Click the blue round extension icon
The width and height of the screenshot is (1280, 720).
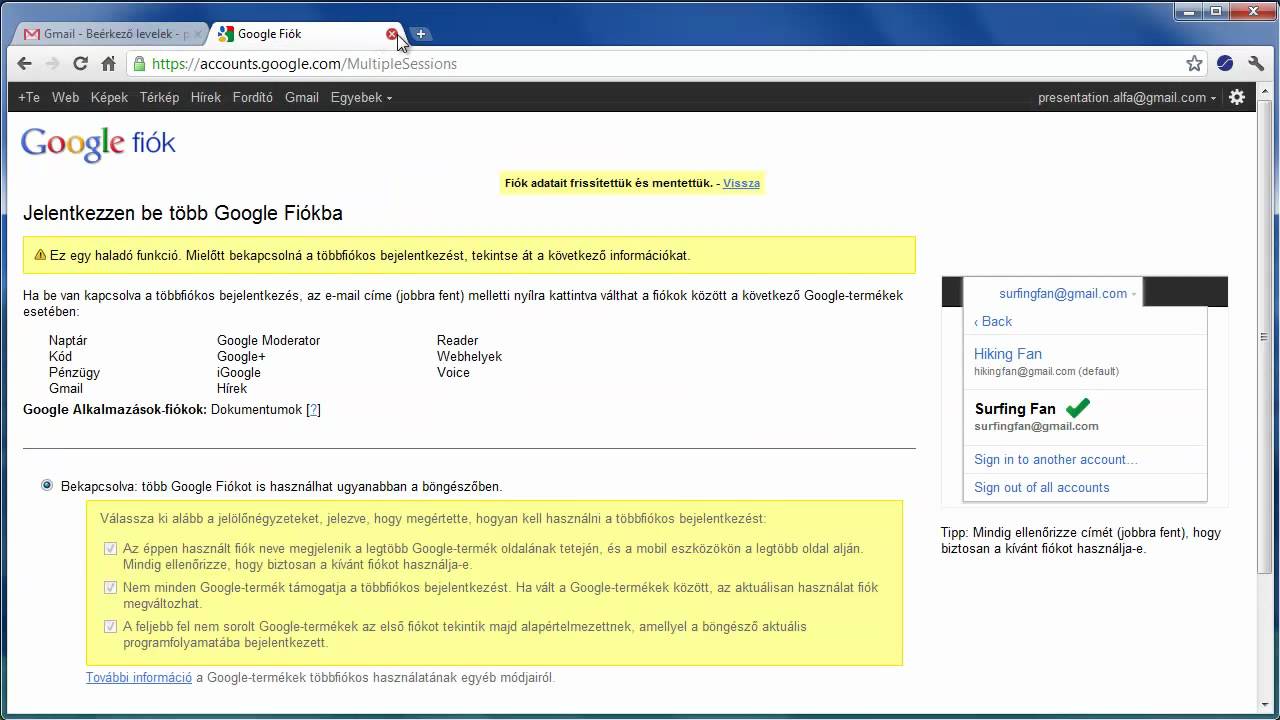(x=1225, y=64)
